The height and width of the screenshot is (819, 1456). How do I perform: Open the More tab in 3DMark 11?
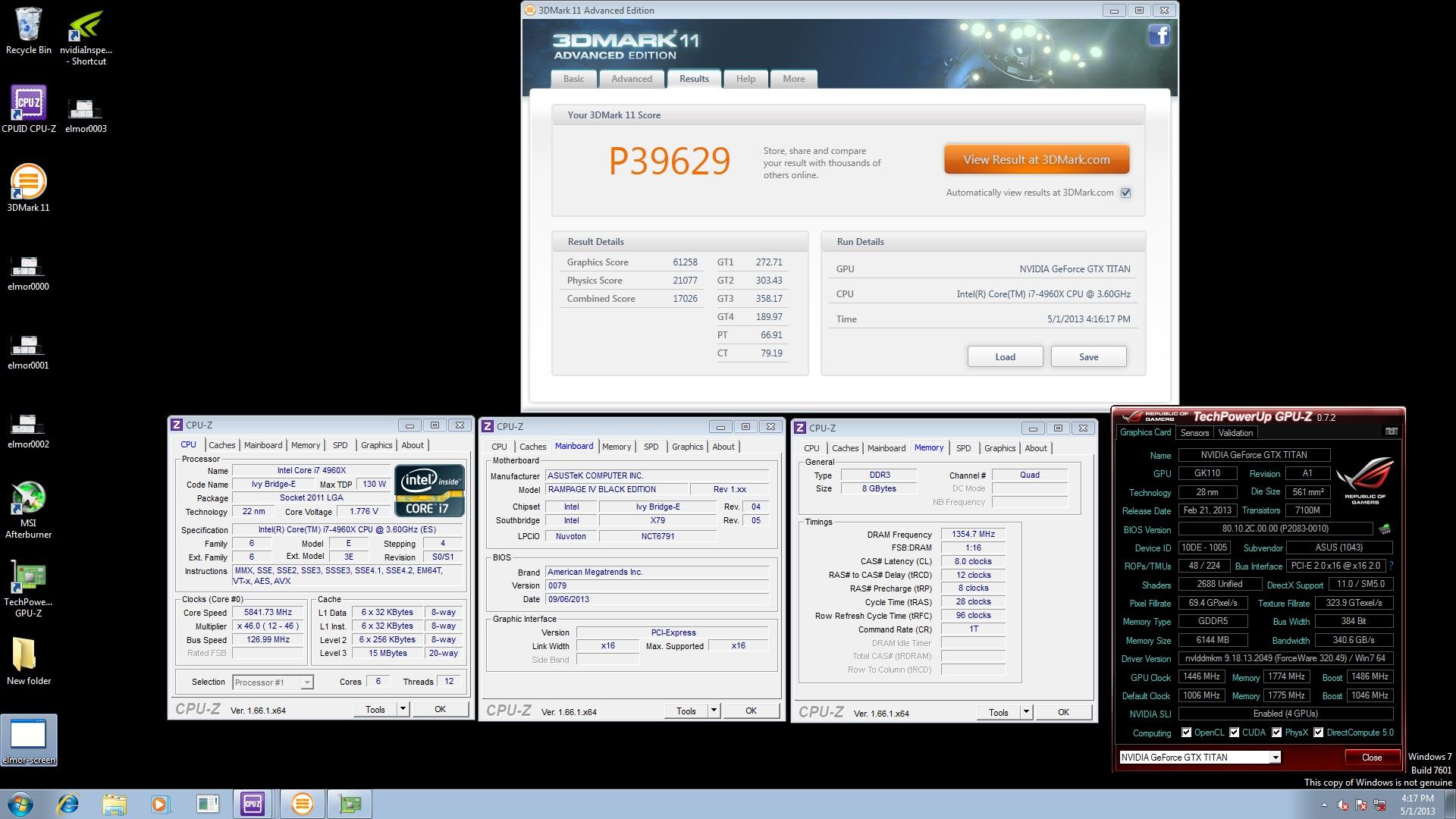click(x=794, y=79)
